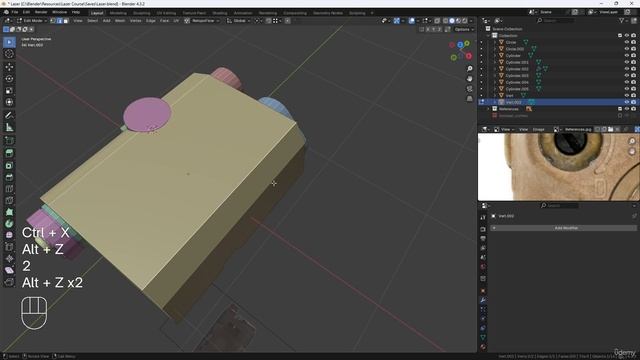Viewport: 640px width, 360px height.
Task: Select the Loop Cut tool
Action: click(9, 189)
